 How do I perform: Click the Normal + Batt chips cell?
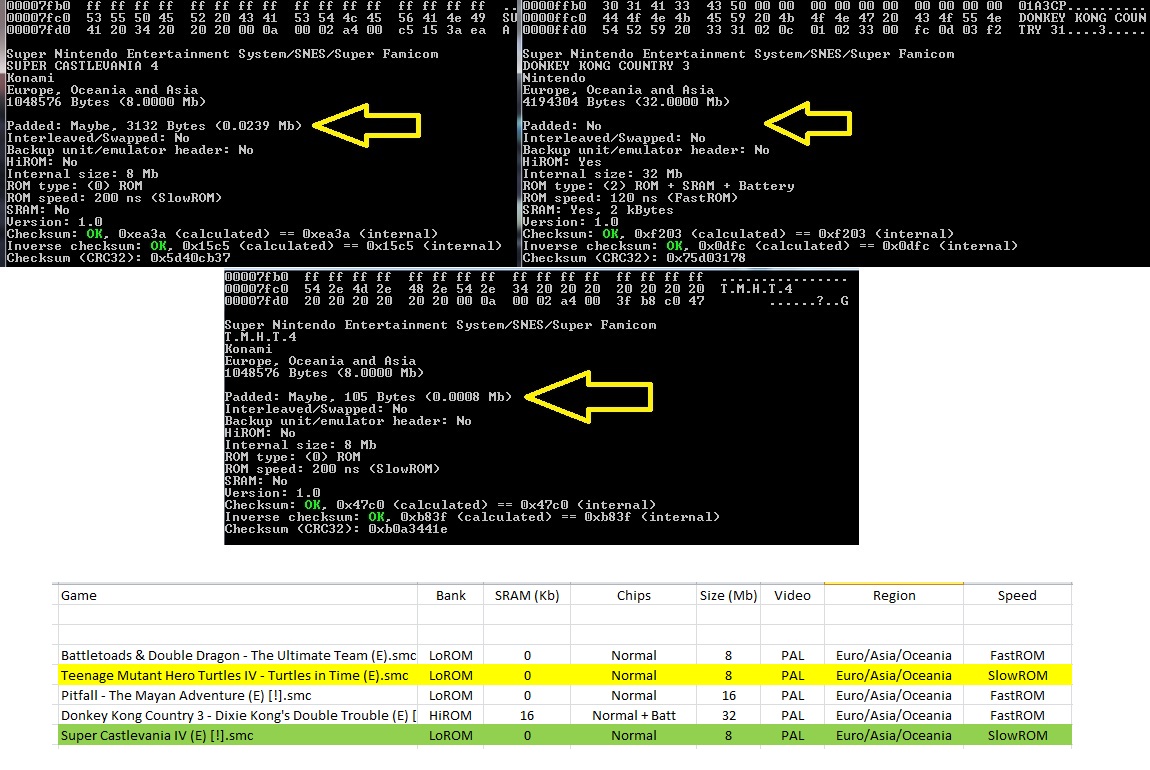click(x=633, y=716)
